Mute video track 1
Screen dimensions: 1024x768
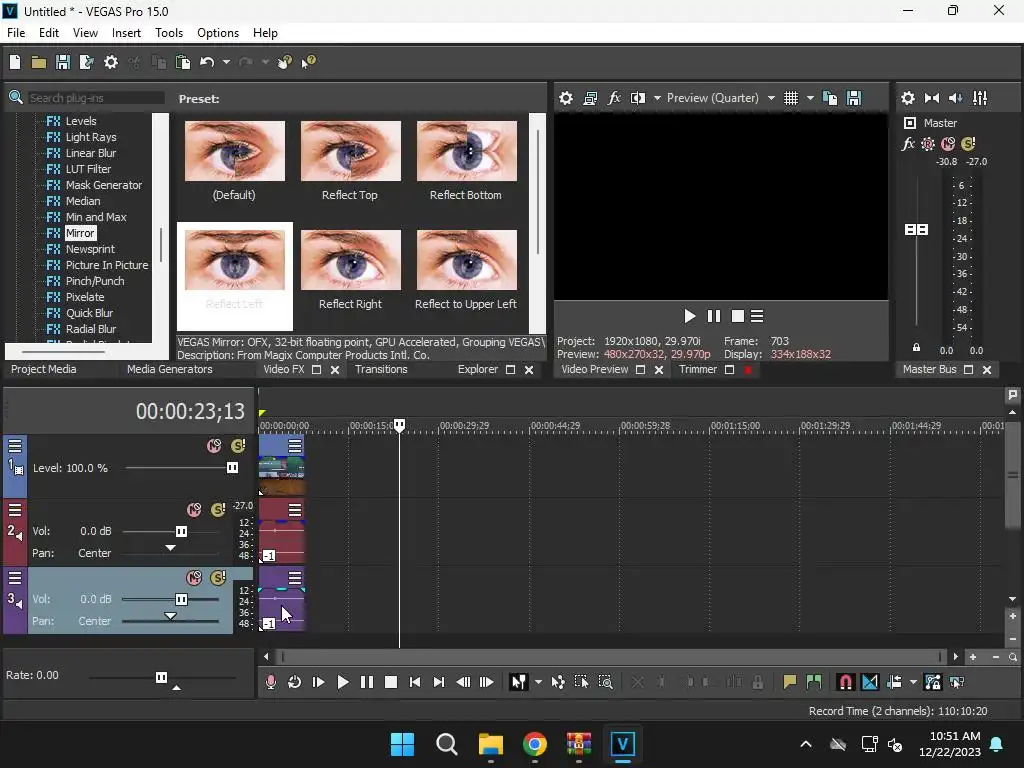click(214, 446)
